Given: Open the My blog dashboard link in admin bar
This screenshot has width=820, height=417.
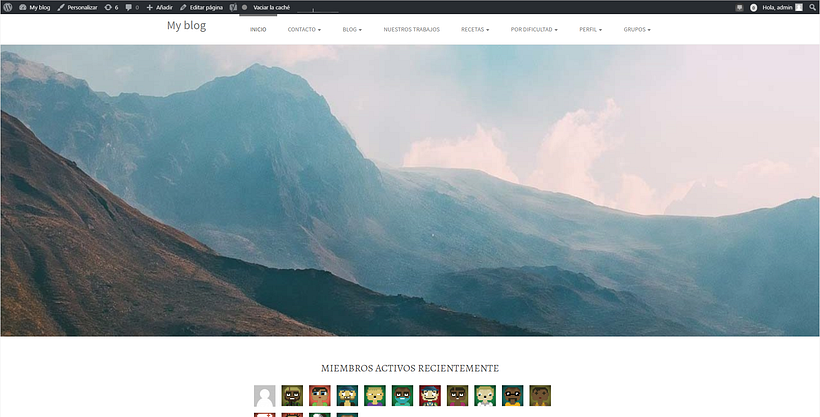Looking at the screenshot, I should 35,7.
